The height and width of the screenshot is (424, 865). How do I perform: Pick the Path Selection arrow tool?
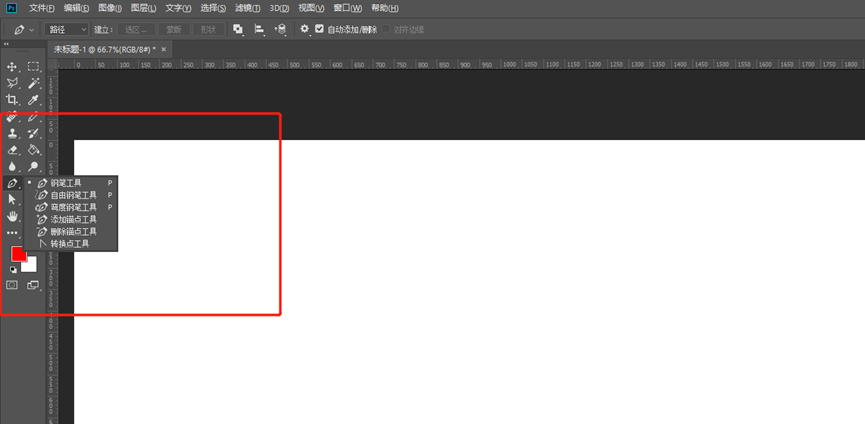tap(12, 200)
